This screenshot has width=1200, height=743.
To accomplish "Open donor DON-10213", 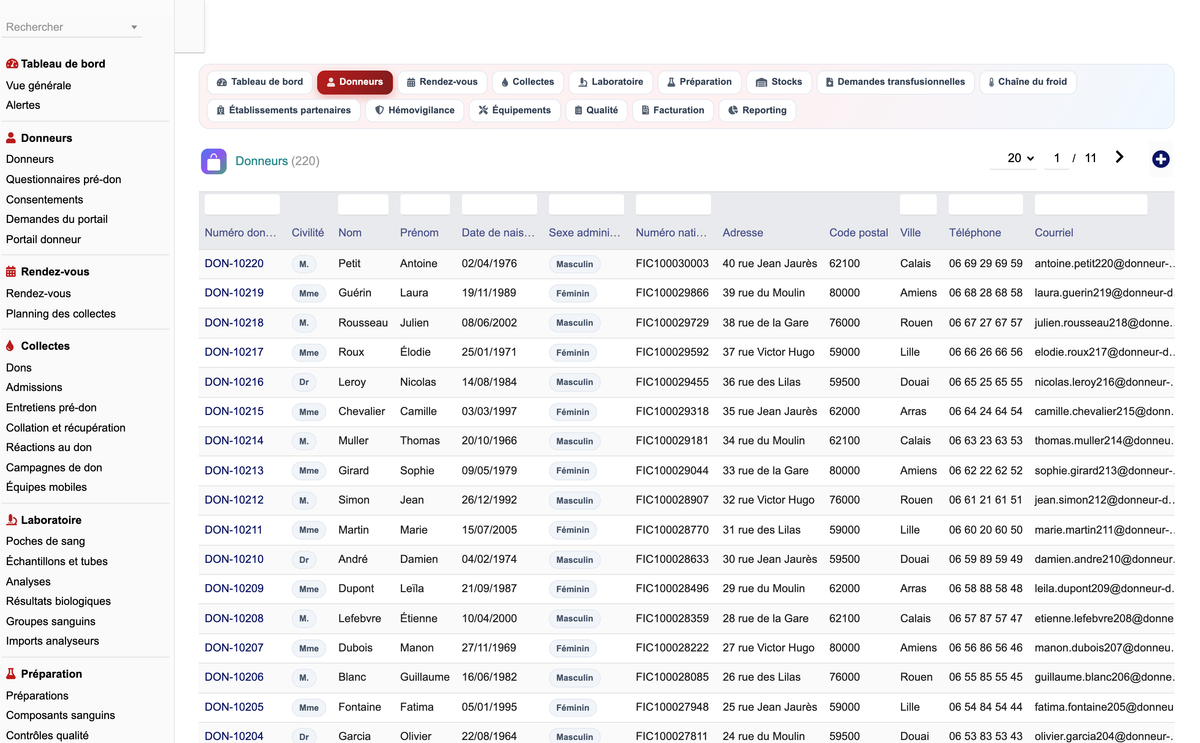I will tap(234, 470).
